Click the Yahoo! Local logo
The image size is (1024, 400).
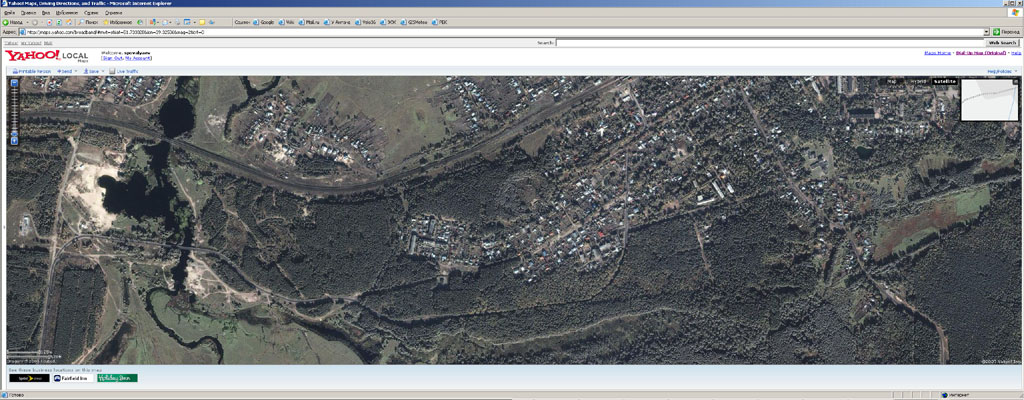(x=46, y=57)
